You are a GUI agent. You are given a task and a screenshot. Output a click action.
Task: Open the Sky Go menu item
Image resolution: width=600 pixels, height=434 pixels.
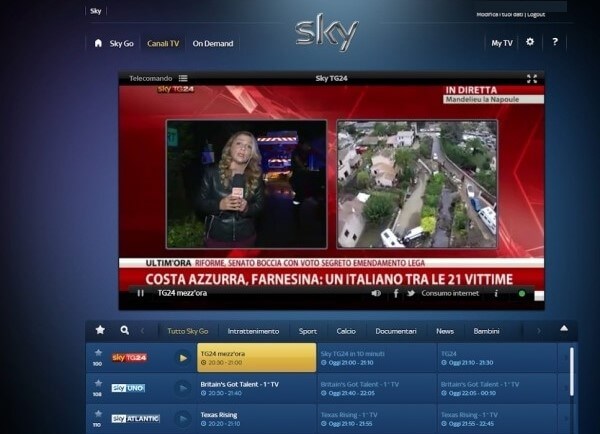pyautogui.click(x=122, y=44)
